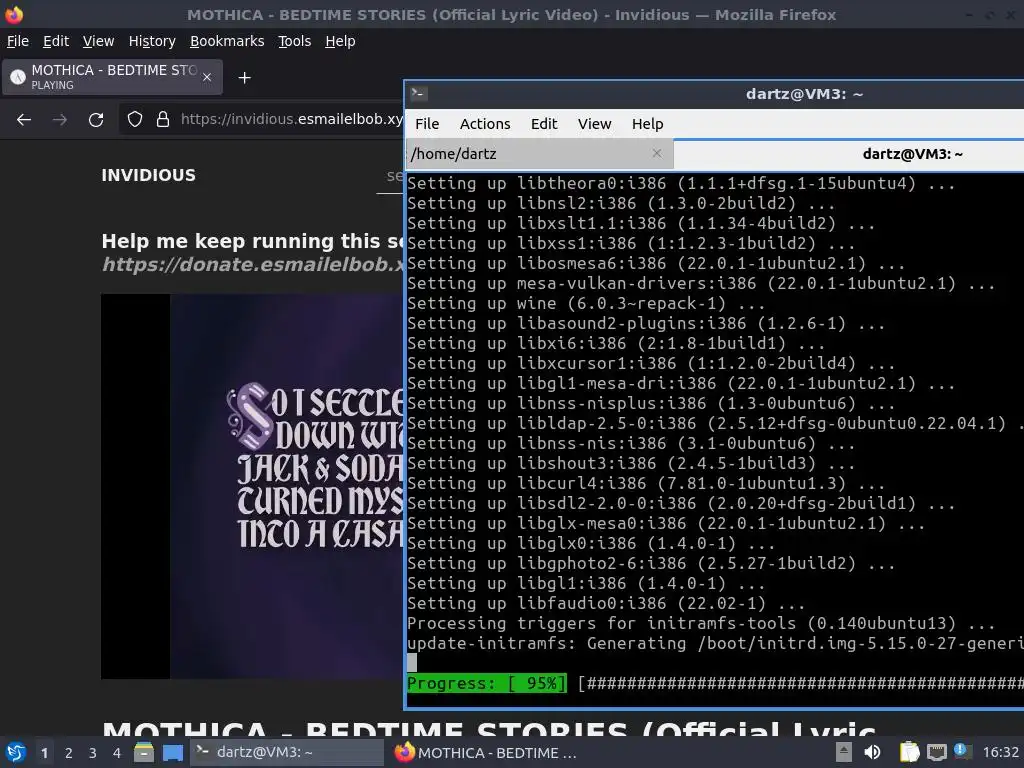Open the Firefox Bookmarks menu
The image size is (1024, 768).
tap(227, 41)
